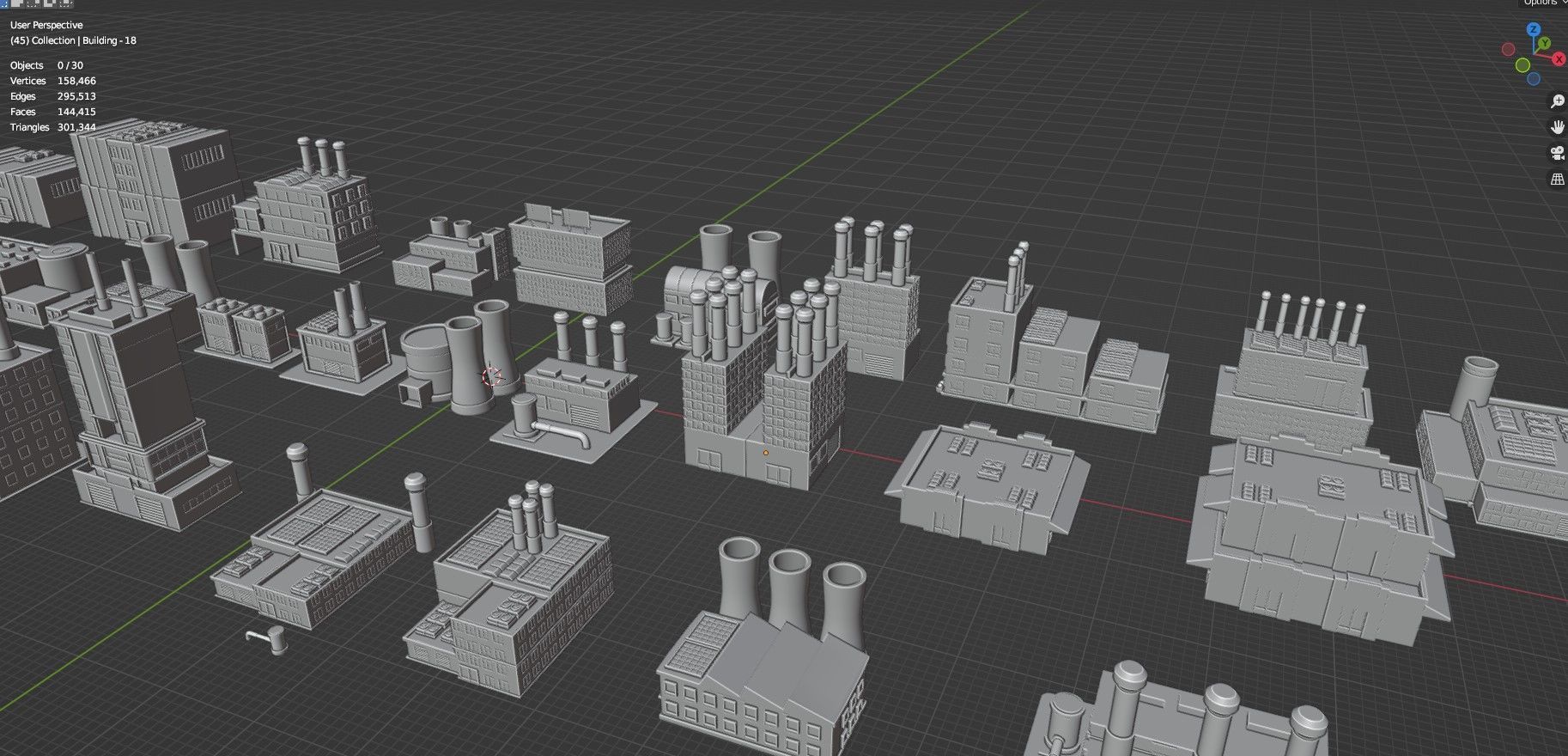Click the Vertices '158,466' value
Viewport: 1568px width, 756px height.
(x=76, y=81)
